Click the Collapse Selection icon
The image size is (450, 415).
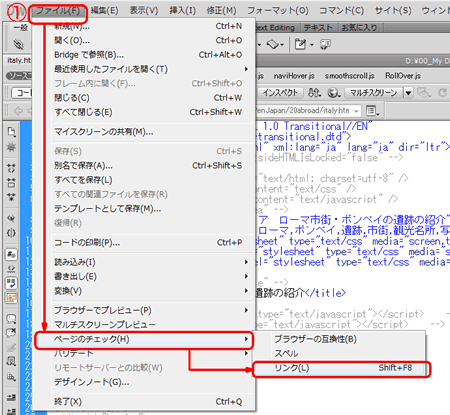(11, 182)
